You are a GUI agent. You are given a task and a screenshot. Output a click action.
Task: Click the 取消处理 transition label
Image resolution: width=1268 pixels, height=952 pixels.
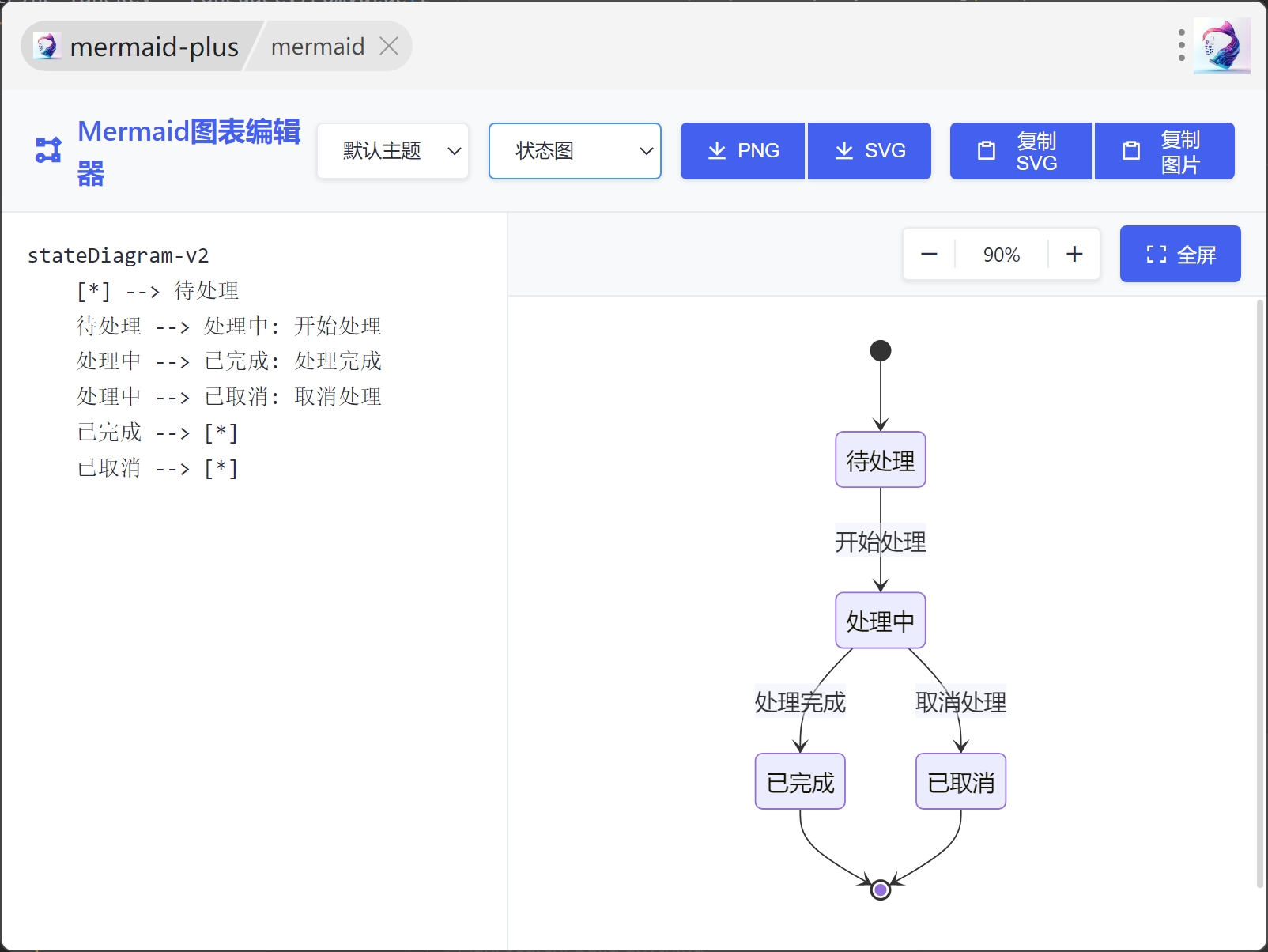click(961, 701)
